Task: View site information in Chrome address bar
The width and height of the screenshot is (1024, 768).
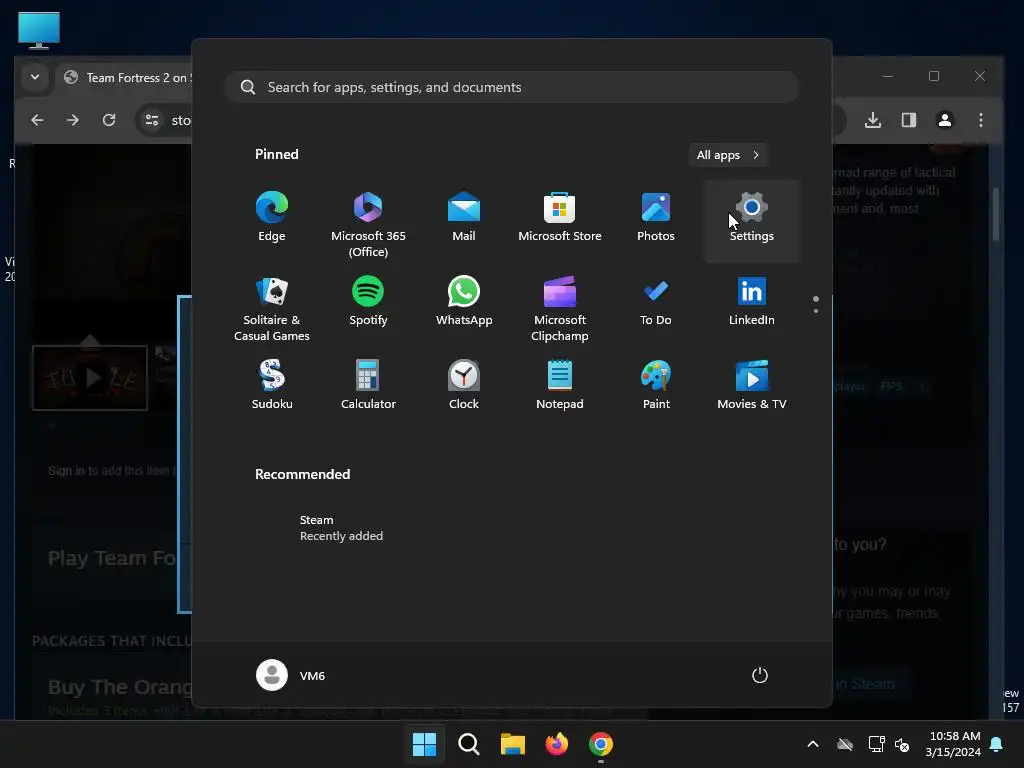Action: 152,120
